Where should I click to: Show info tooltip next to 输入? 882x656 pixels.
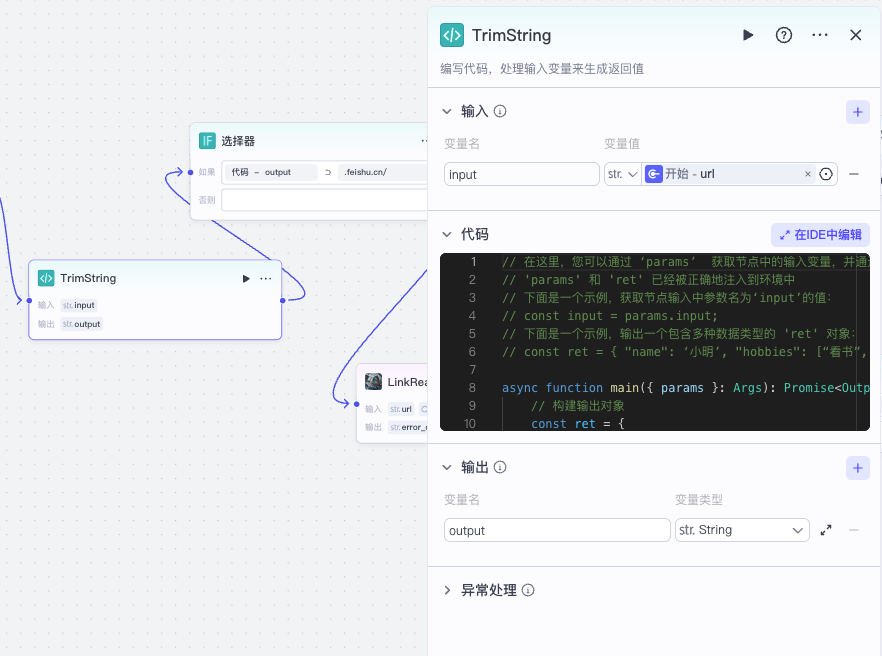click(x=500, y=111)
